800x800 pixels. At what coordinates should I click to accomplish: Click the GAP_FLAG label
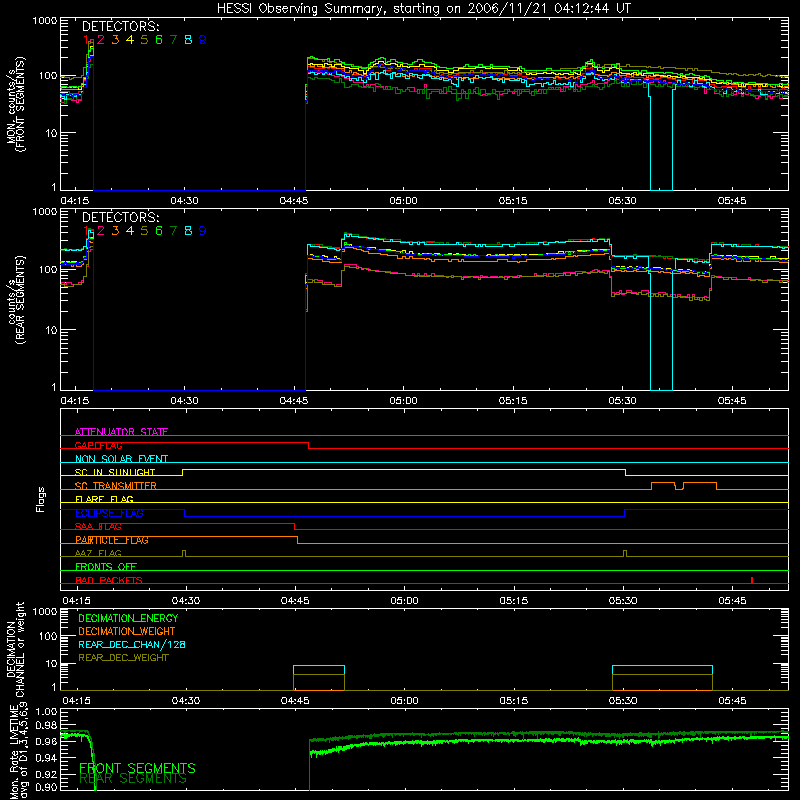98,445
